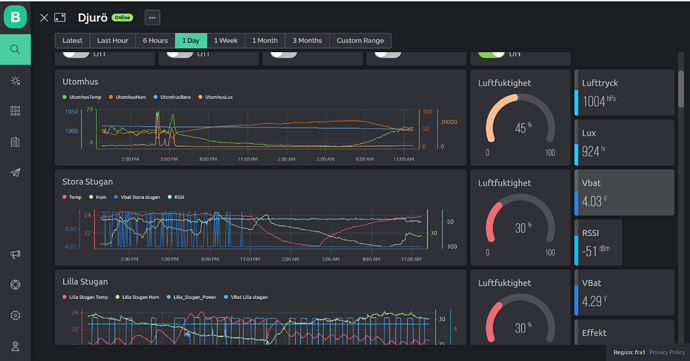Click the 30% gauge beside Stora Stugan
This screenshot has height=361, width=690.
[x=520, y=217]
